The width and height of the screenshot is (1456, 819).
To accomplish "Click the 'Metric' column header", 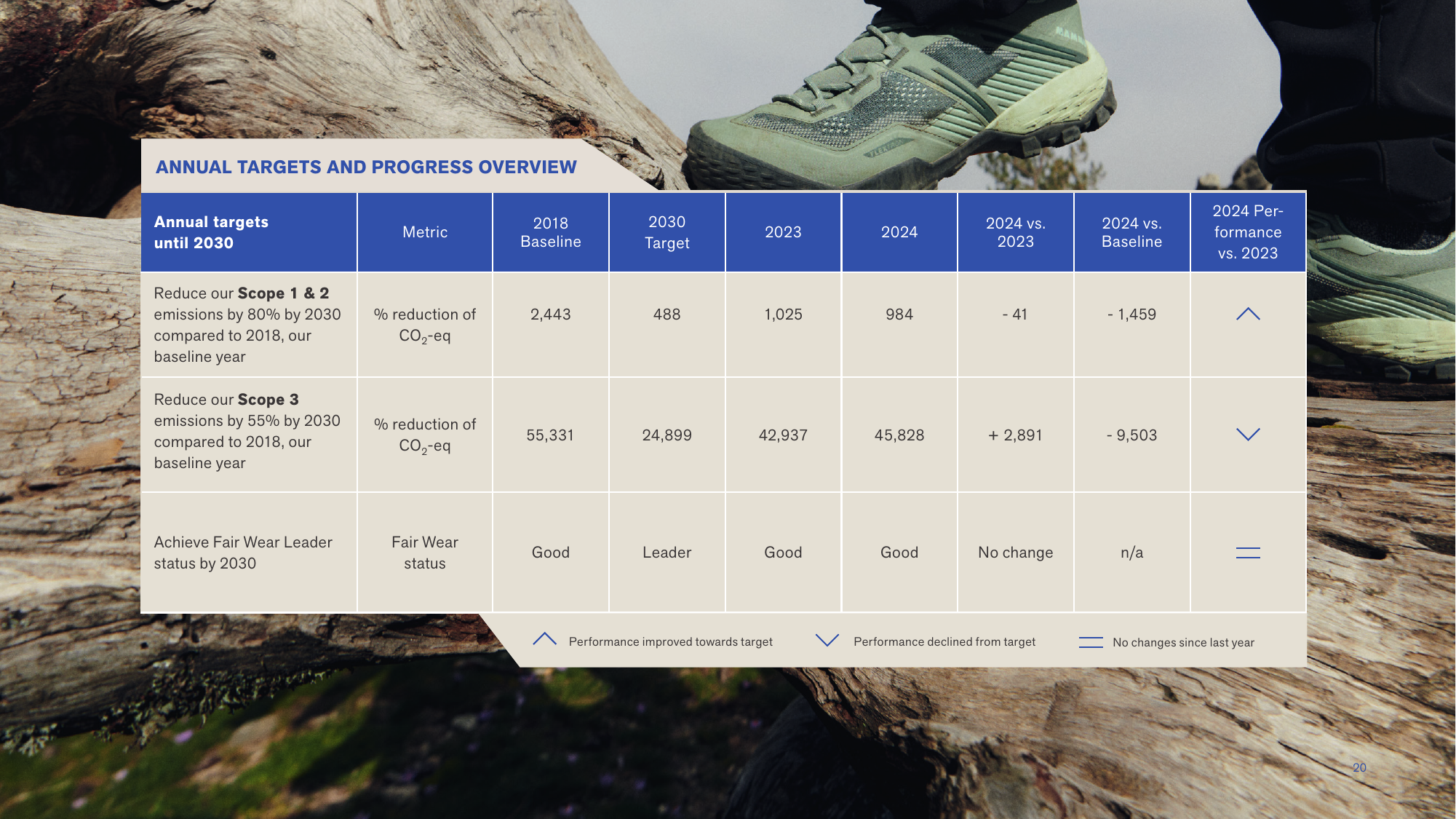I will [x=425, y=232].
